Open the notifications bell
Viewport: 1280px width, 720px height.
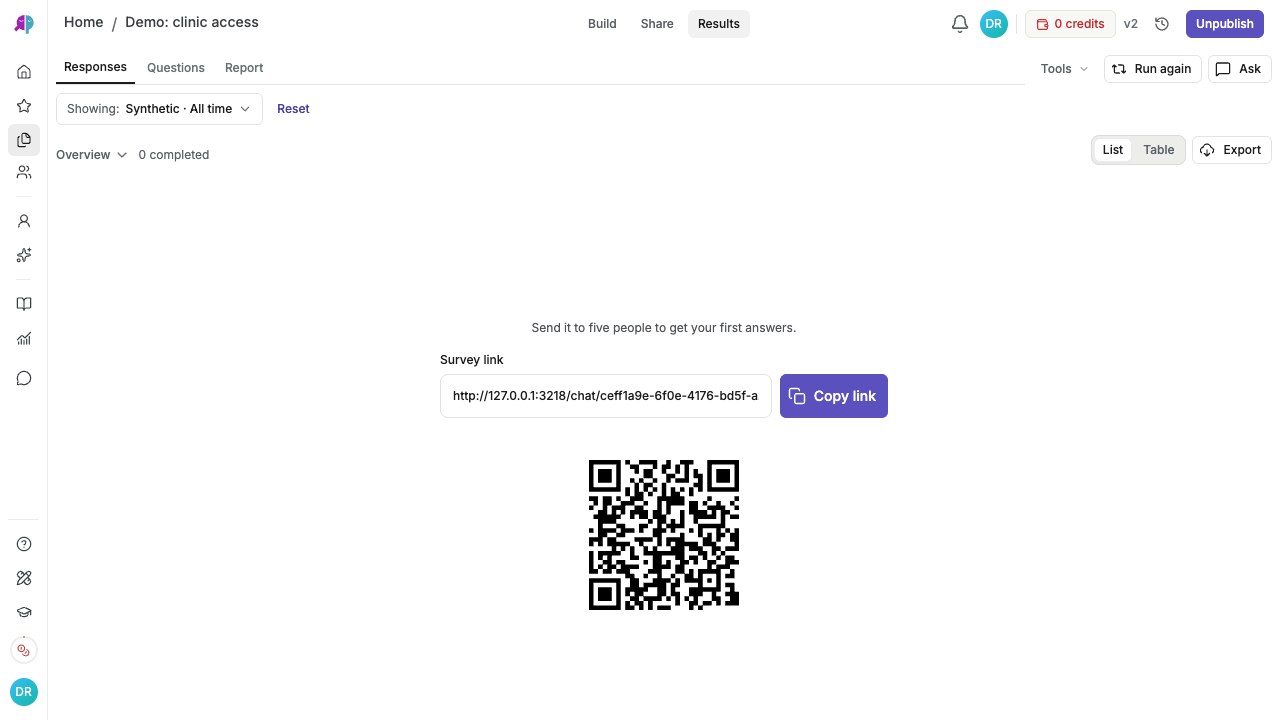(960, 24)
